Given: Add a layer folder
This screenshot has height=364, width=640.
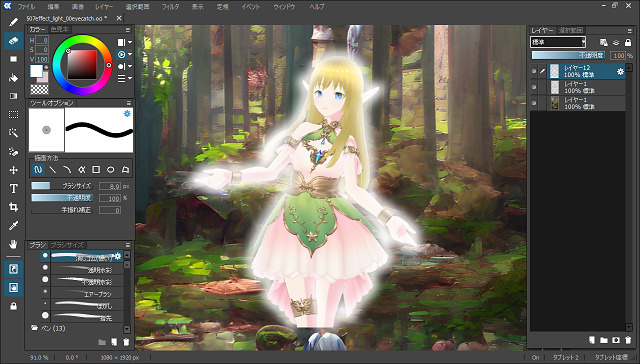Looking at the screenshot, I should (x=604, y=340).
